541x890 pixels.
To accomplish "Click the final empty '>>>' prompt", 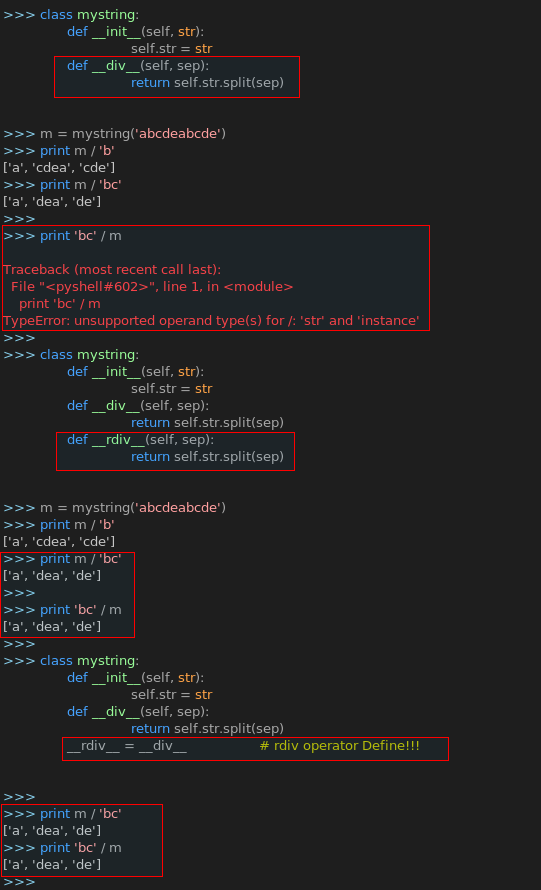I will click(19, 882).
